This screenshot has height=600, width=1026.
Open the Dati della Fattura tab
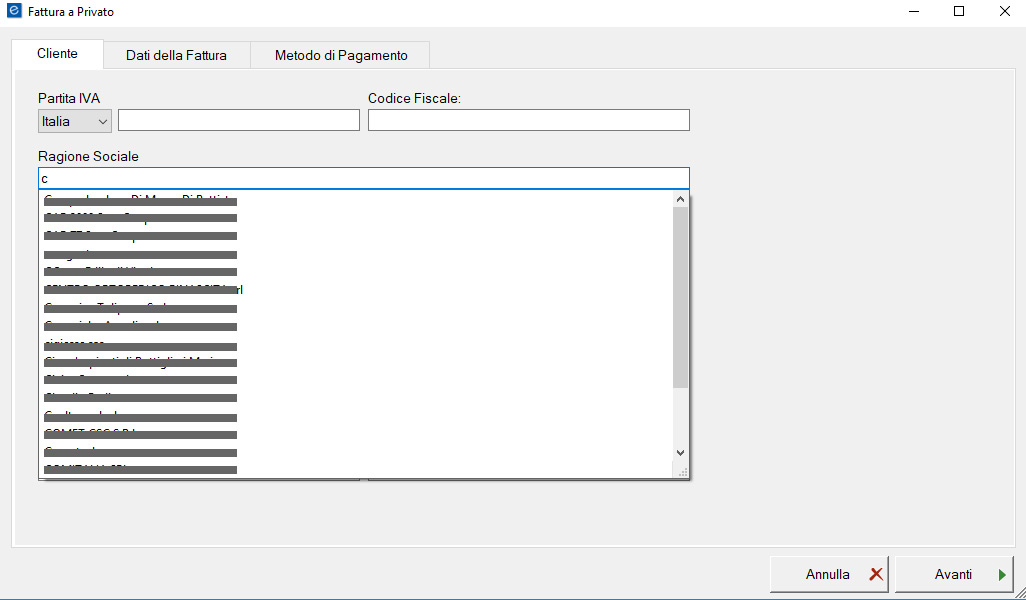point(177,56)
